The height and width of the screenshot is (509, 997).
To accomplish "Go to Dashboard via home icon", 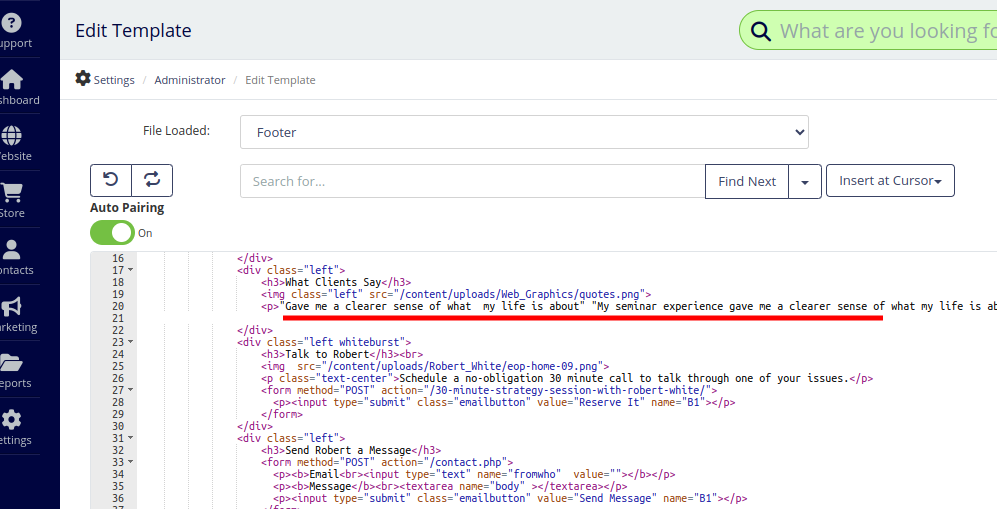I will (x=11, y=79).
